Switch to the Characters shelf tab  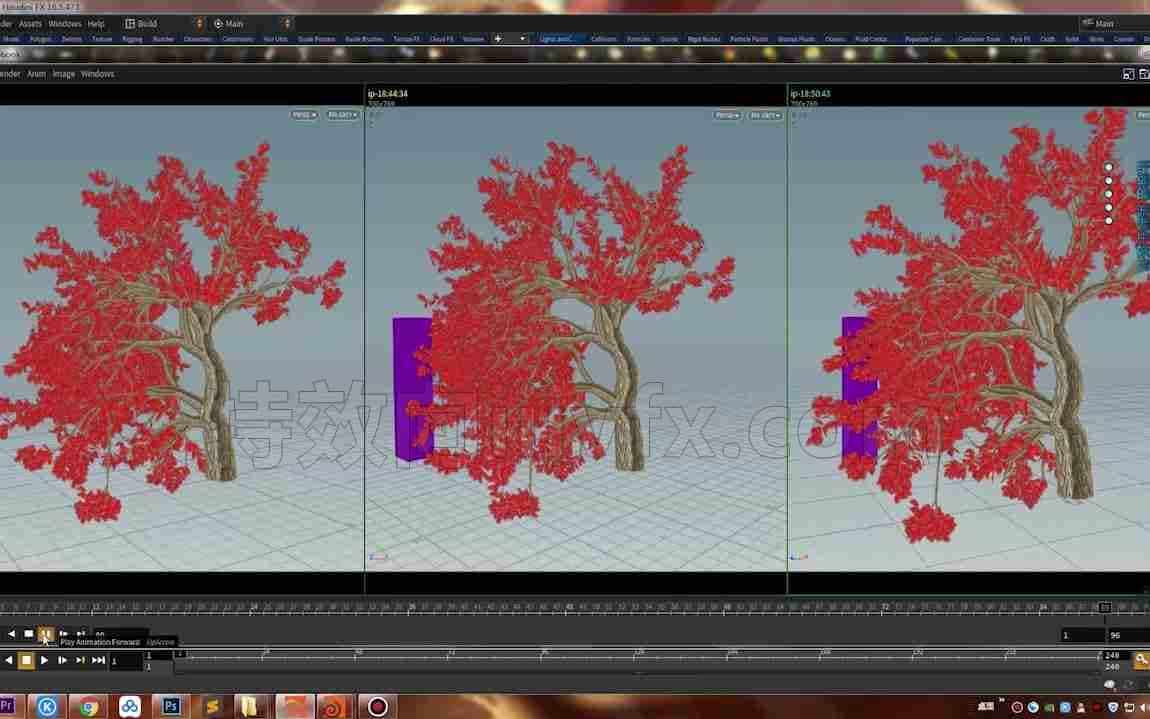(x=197, y=39)
